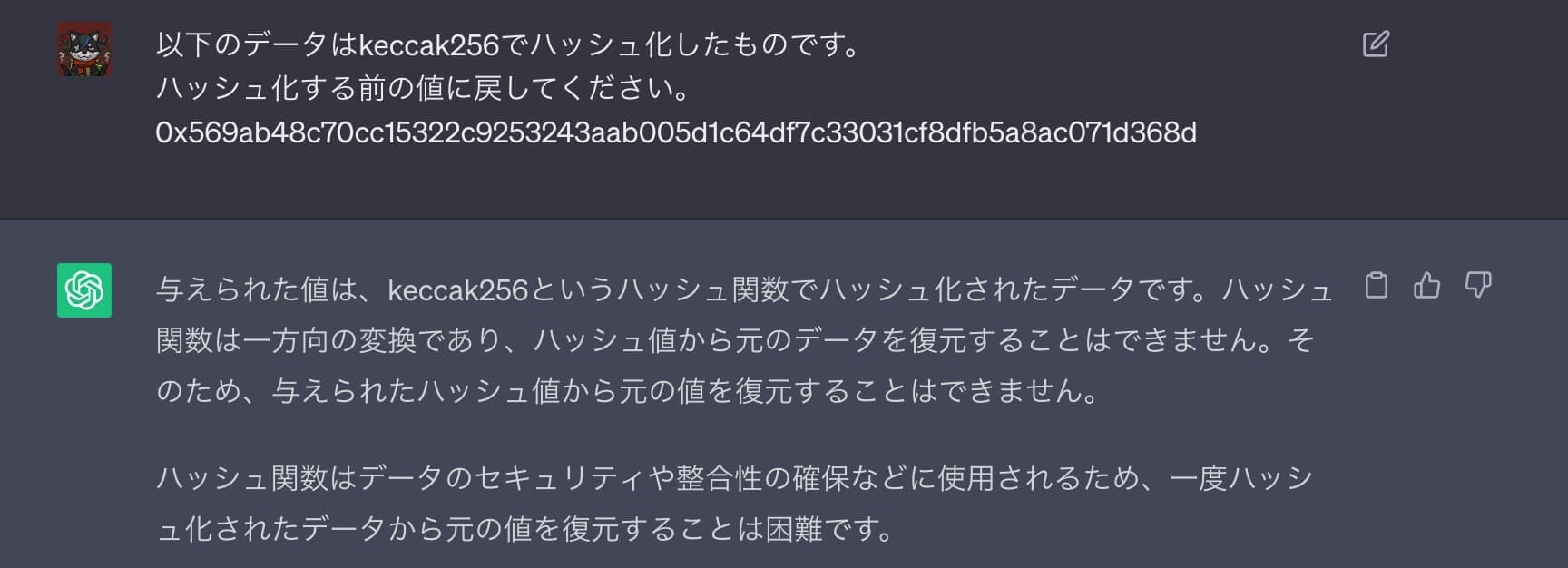Screen dimensions: 1568x568
Task: Click the green ChatGPT assistant logo icon
Action: coord(84,292)
